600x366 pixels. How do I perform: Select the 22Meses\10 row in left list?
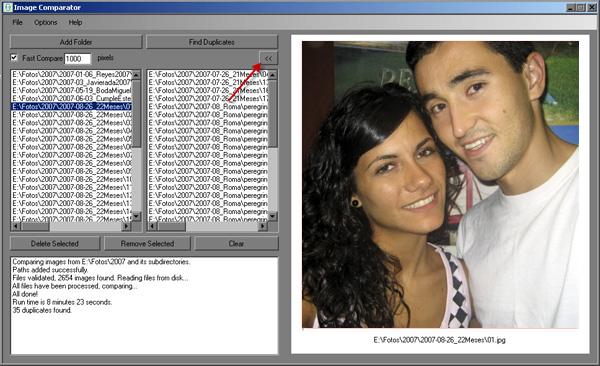pos(72,179)
